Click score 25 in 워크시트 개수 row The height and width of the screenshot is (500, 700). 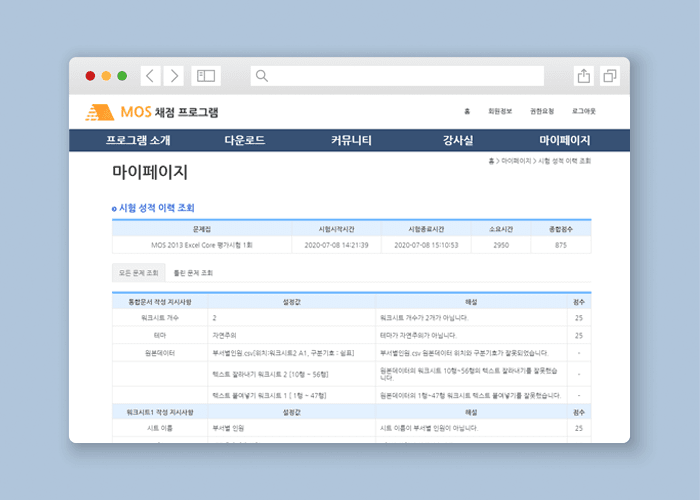(x=579, y=318)
